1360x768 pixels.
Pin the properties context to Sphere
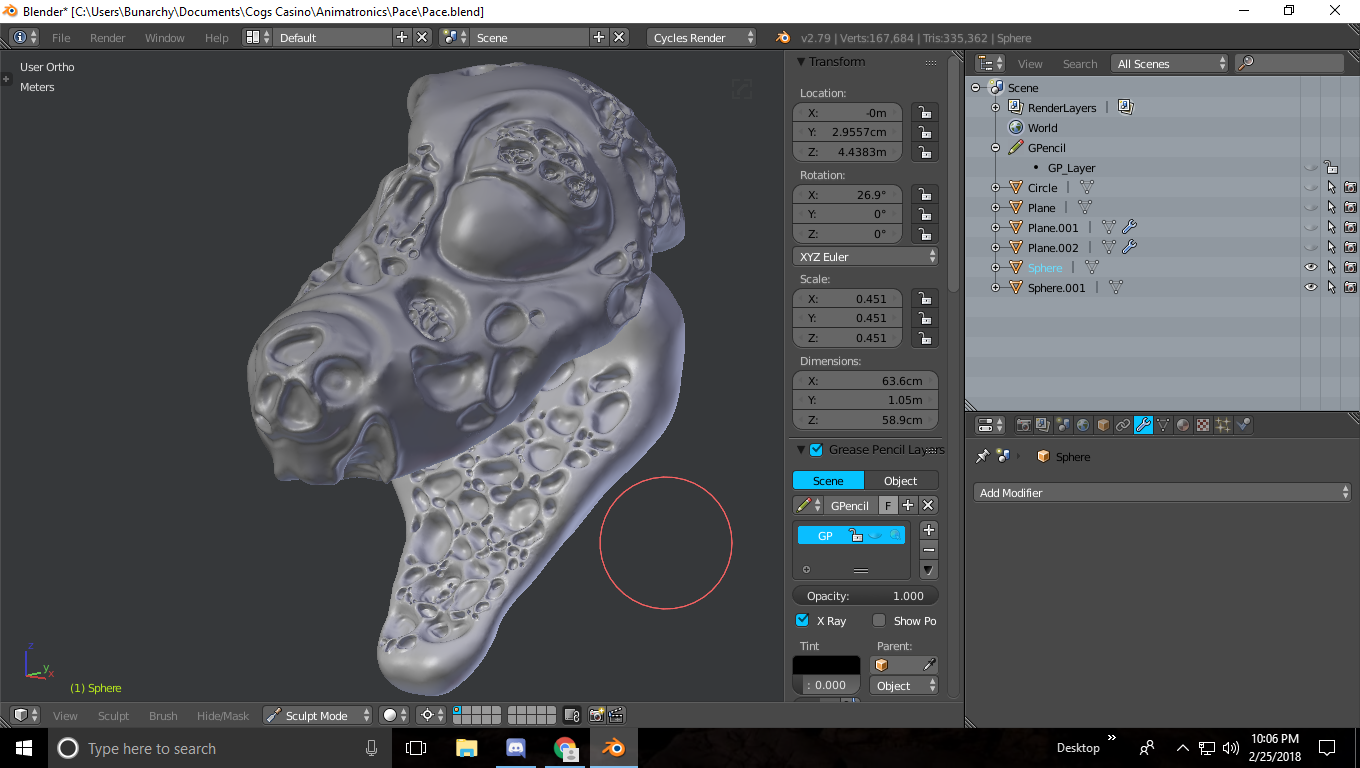(x=982, y=456)
